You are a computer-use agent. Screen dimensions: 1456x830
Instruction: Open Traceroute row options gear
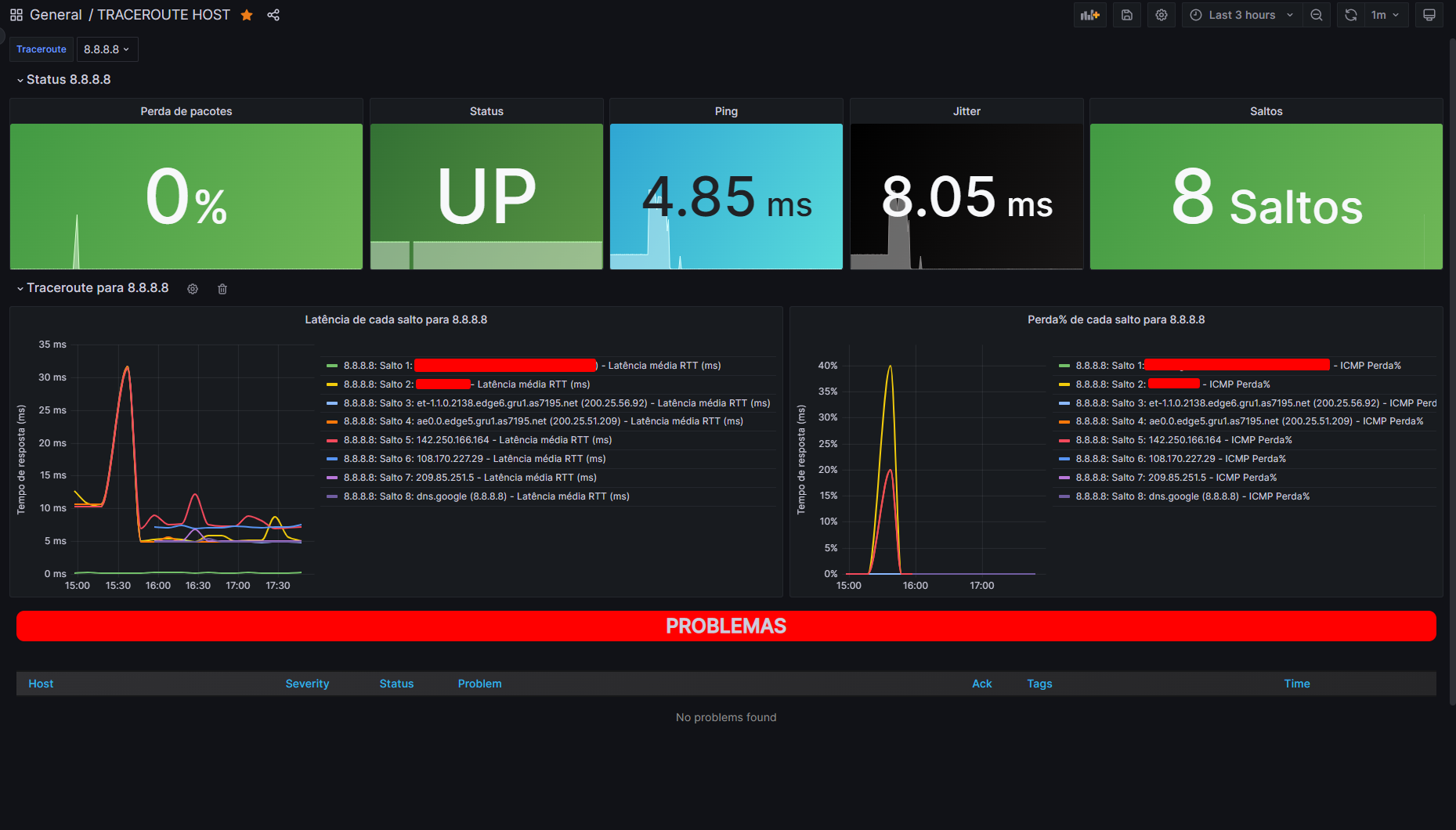point(193,289)
